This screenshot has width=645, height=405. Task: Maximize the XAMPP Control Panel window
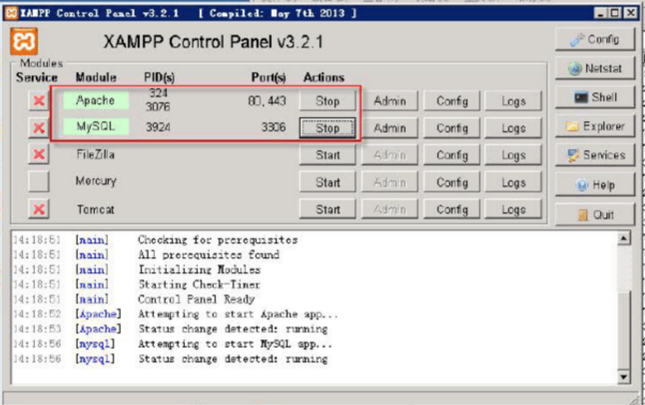615,13
